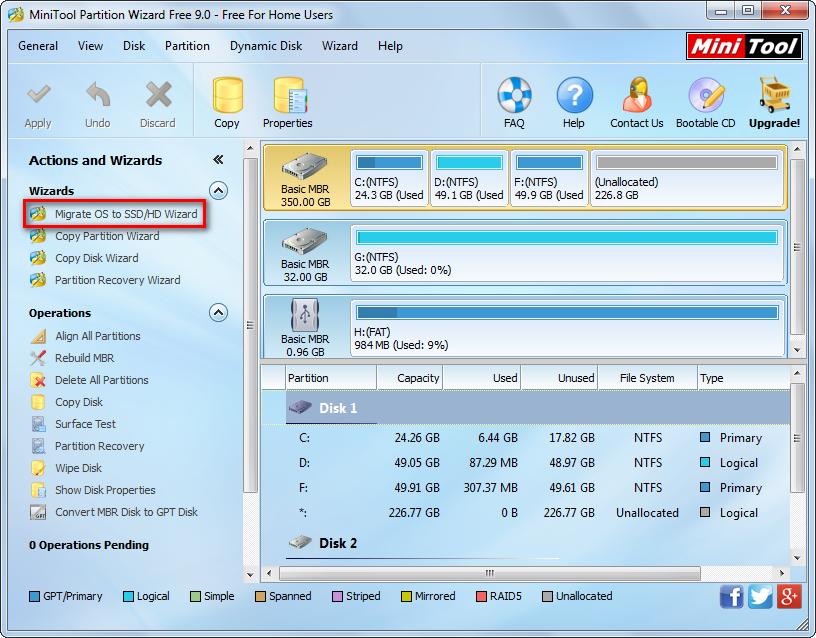Open the Wizard menu

click(x=340, y=46)
